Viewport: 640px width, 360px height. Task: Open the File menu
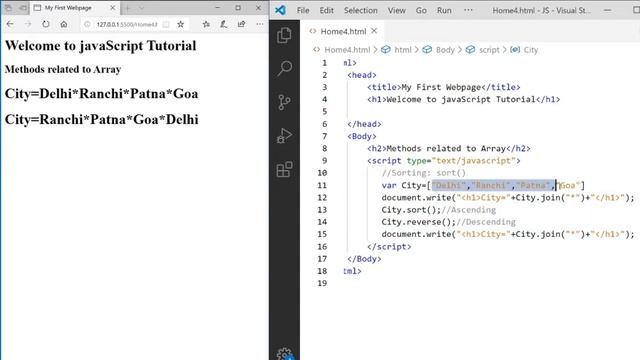coord(303,10)
